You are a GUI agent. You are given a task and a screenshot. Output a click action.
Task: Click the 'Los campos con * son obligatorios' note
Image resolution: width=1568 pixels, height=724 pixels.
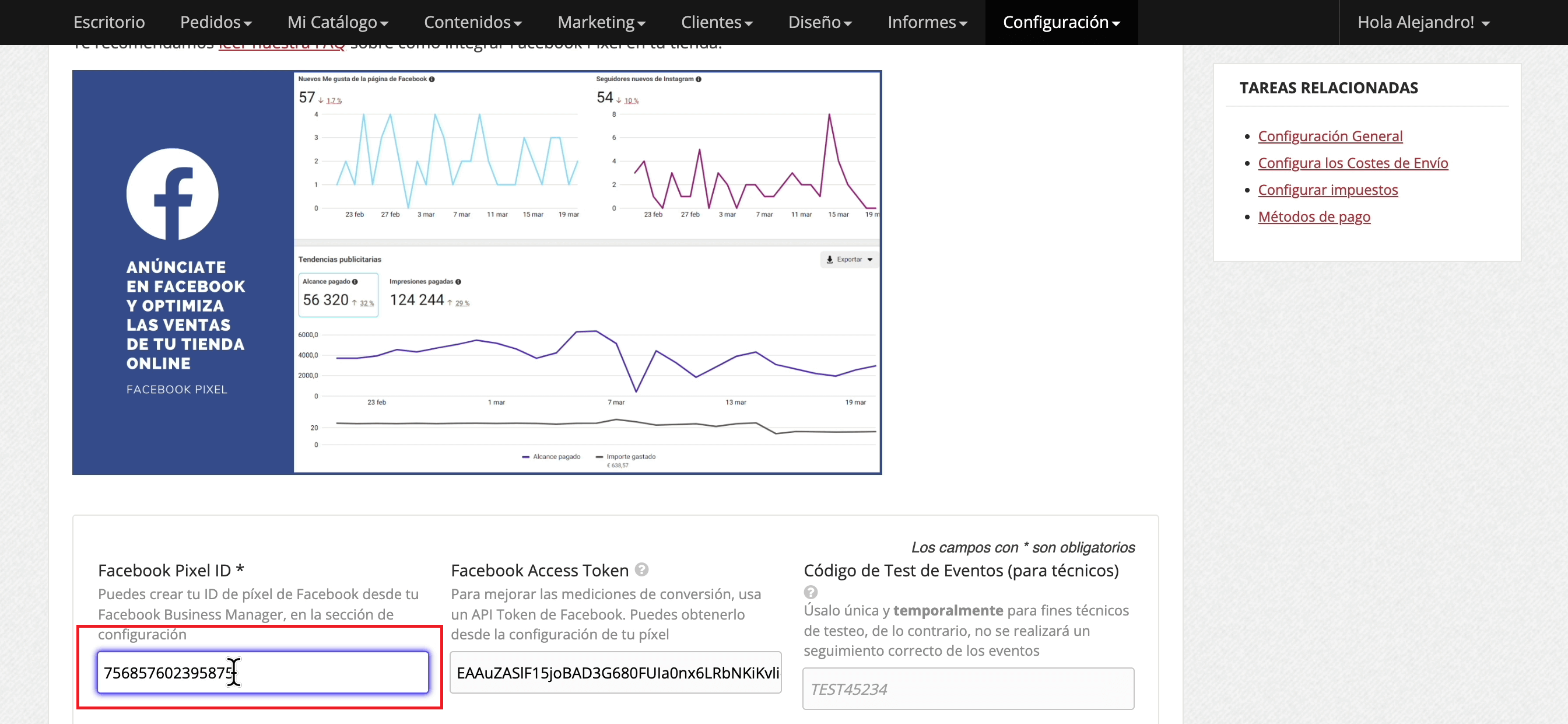click(1023, 547)
